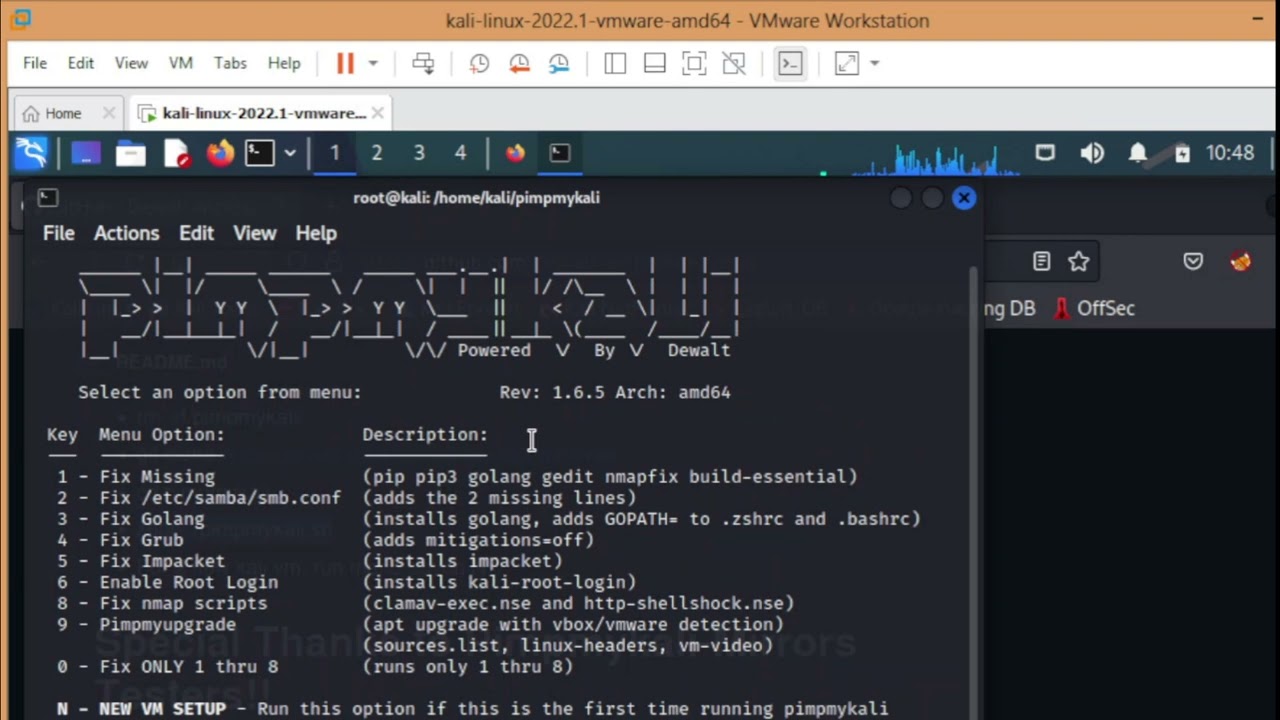Screen dimensions: 1280x720
Task: Open VMware Edit menu
Action: (81, 63)
